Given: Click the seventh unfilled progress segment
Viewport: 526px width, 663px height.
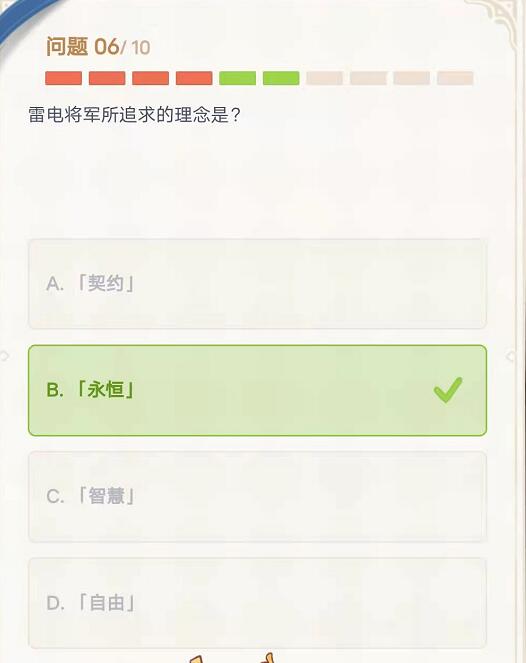Looking at the screenshot, I should point(325,78).
